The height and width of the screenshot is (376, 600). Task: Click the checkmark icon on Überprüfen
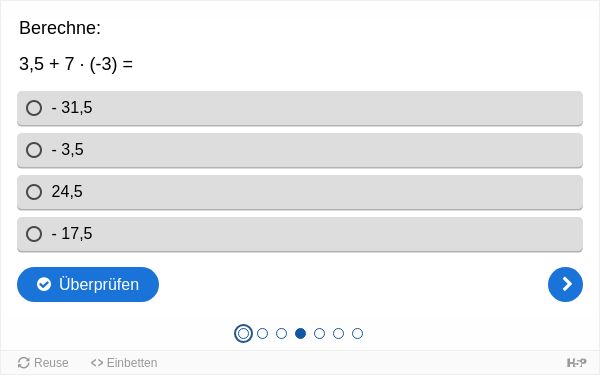(44, 284)
